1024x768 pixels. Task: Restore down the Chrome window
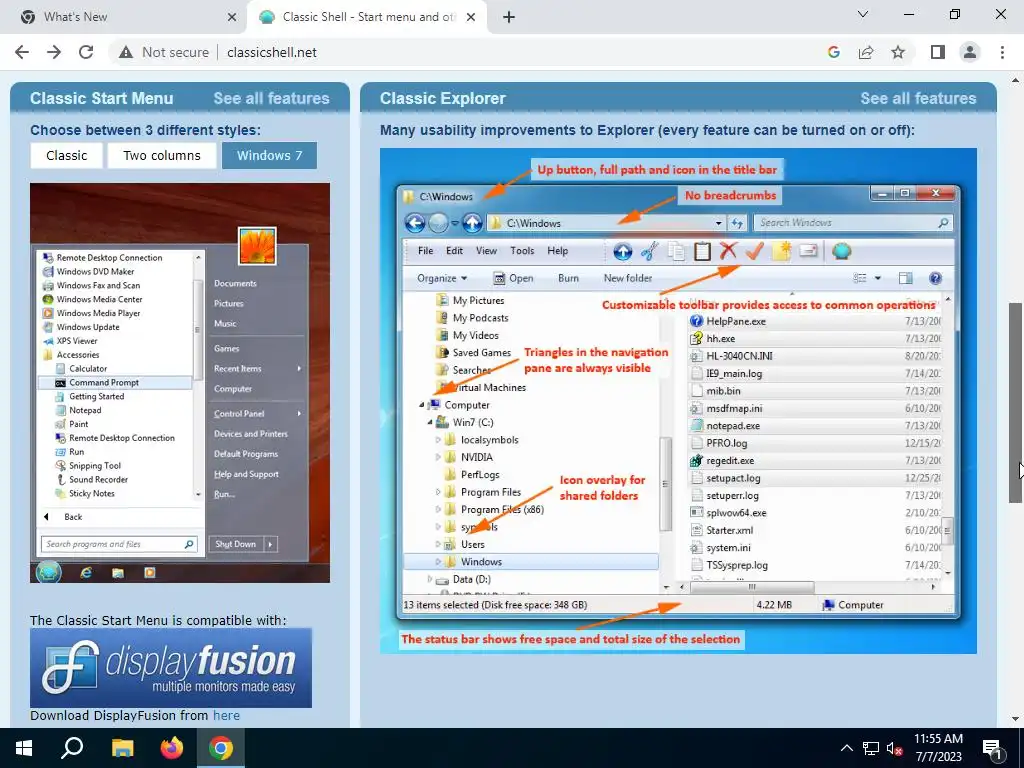pyautogui.click(x=955, y=14)
